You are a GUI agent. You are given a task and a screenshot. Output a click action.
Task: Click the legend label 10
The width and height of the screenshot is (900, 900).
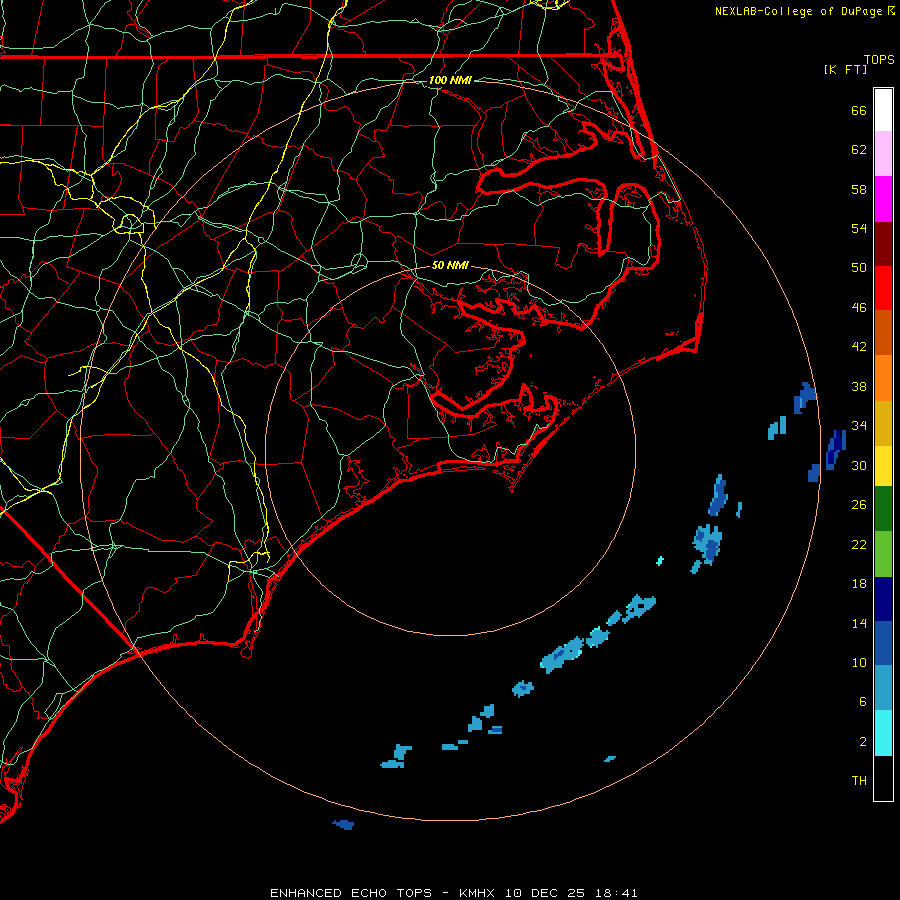coord(859,663)
